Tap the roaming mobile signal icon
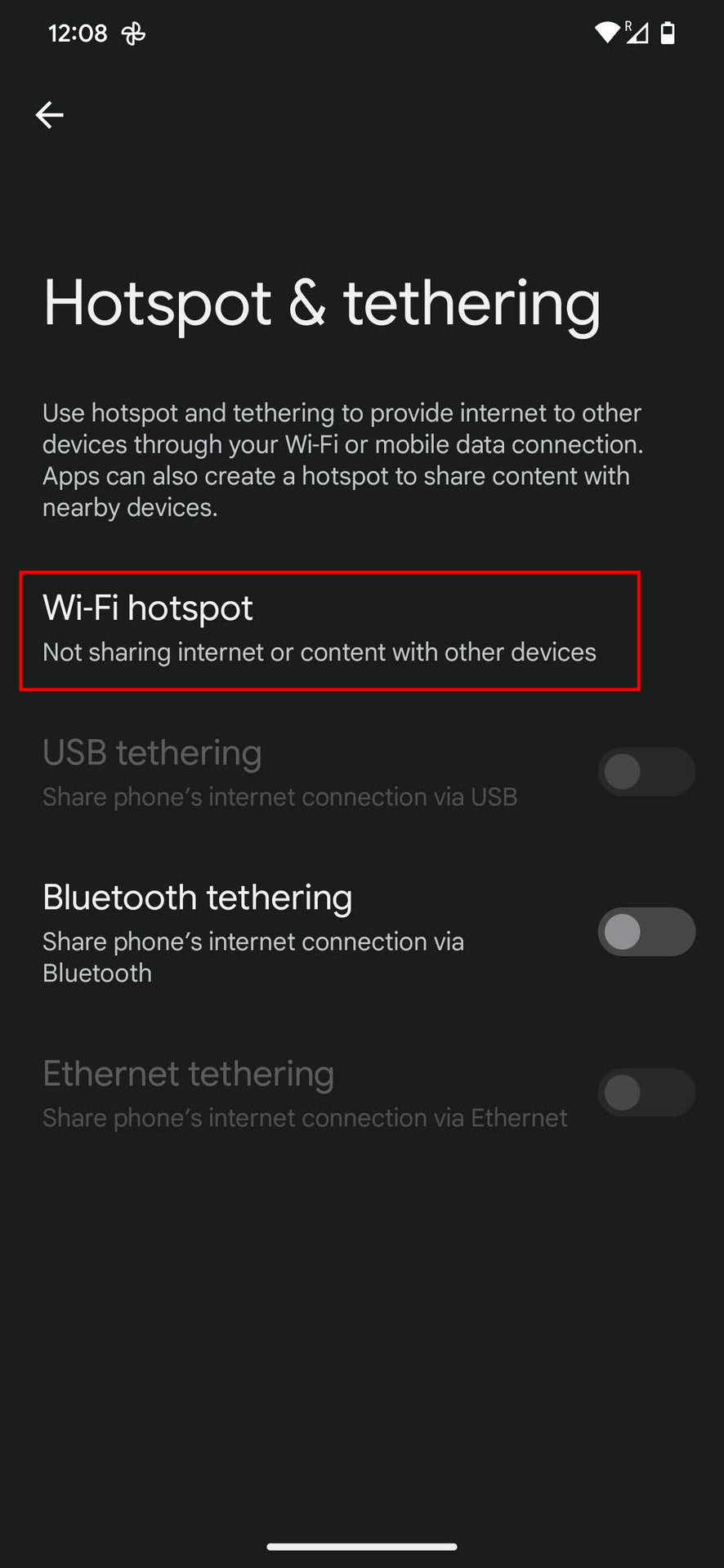724x1568 pixels. (637, 33)
